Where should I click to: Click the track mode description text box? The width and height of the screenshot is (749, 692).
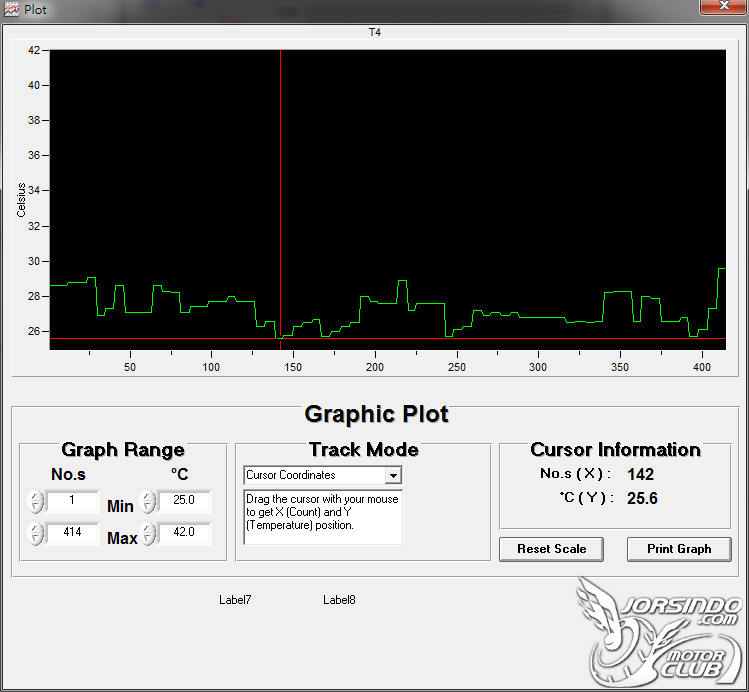coord(323,517)
